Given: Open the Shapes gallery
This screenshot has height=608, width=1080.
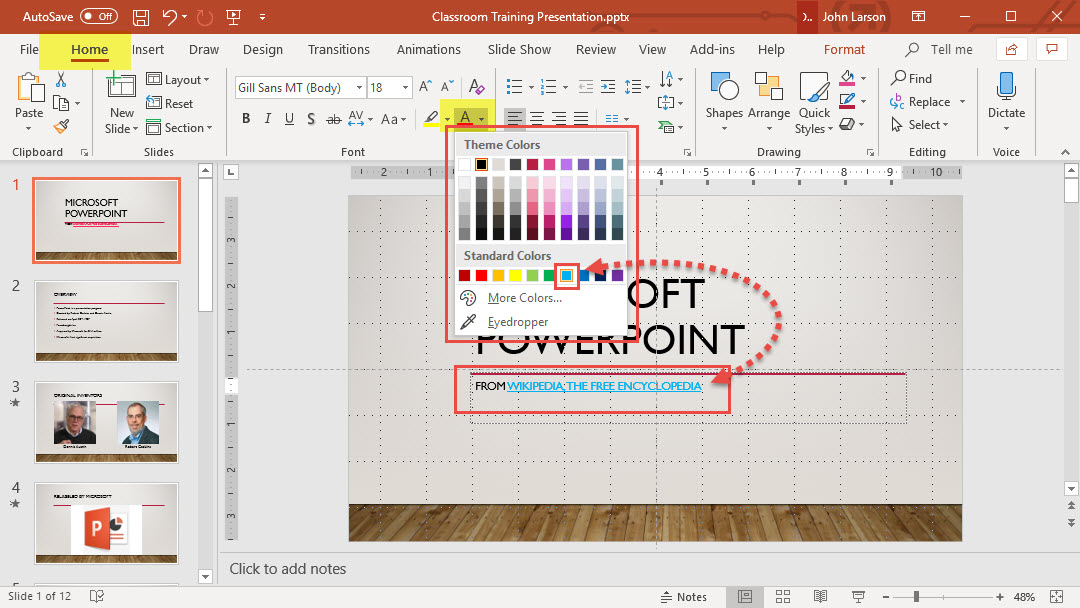Looking at the screenshot, I should pyautogui.click(x=723, y=97).
